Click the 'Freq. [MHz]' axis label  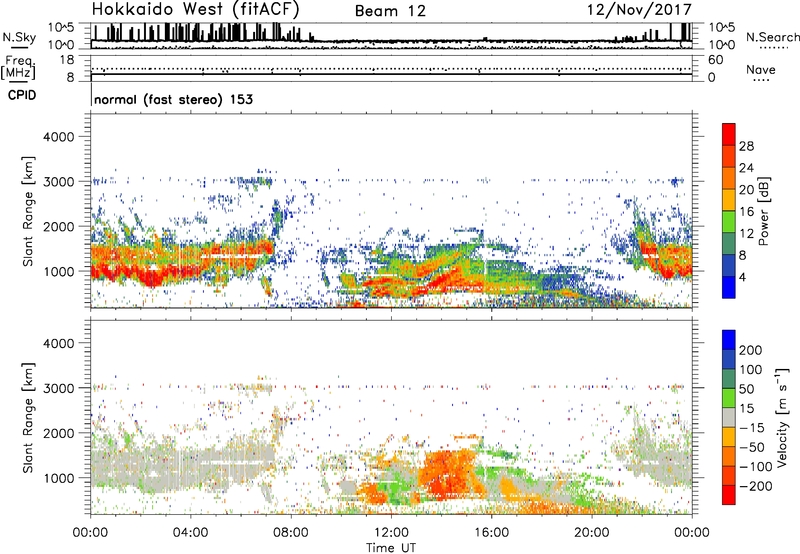point(18,67)
